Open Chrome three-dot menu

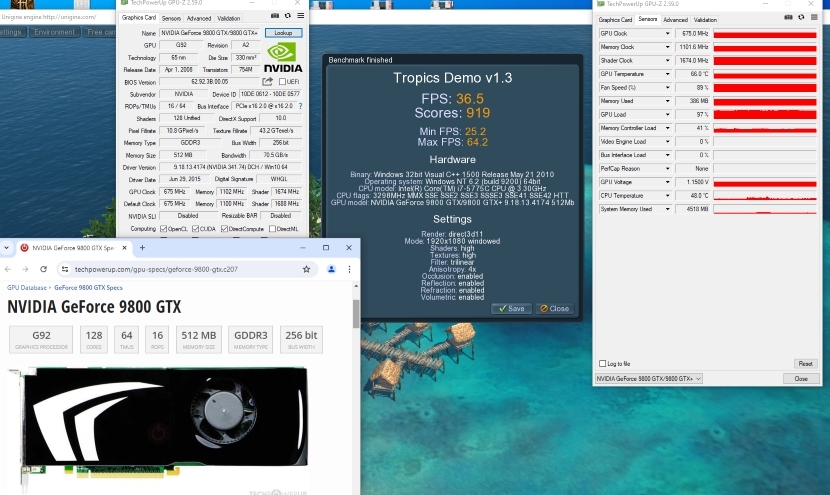tap(349, 269)
